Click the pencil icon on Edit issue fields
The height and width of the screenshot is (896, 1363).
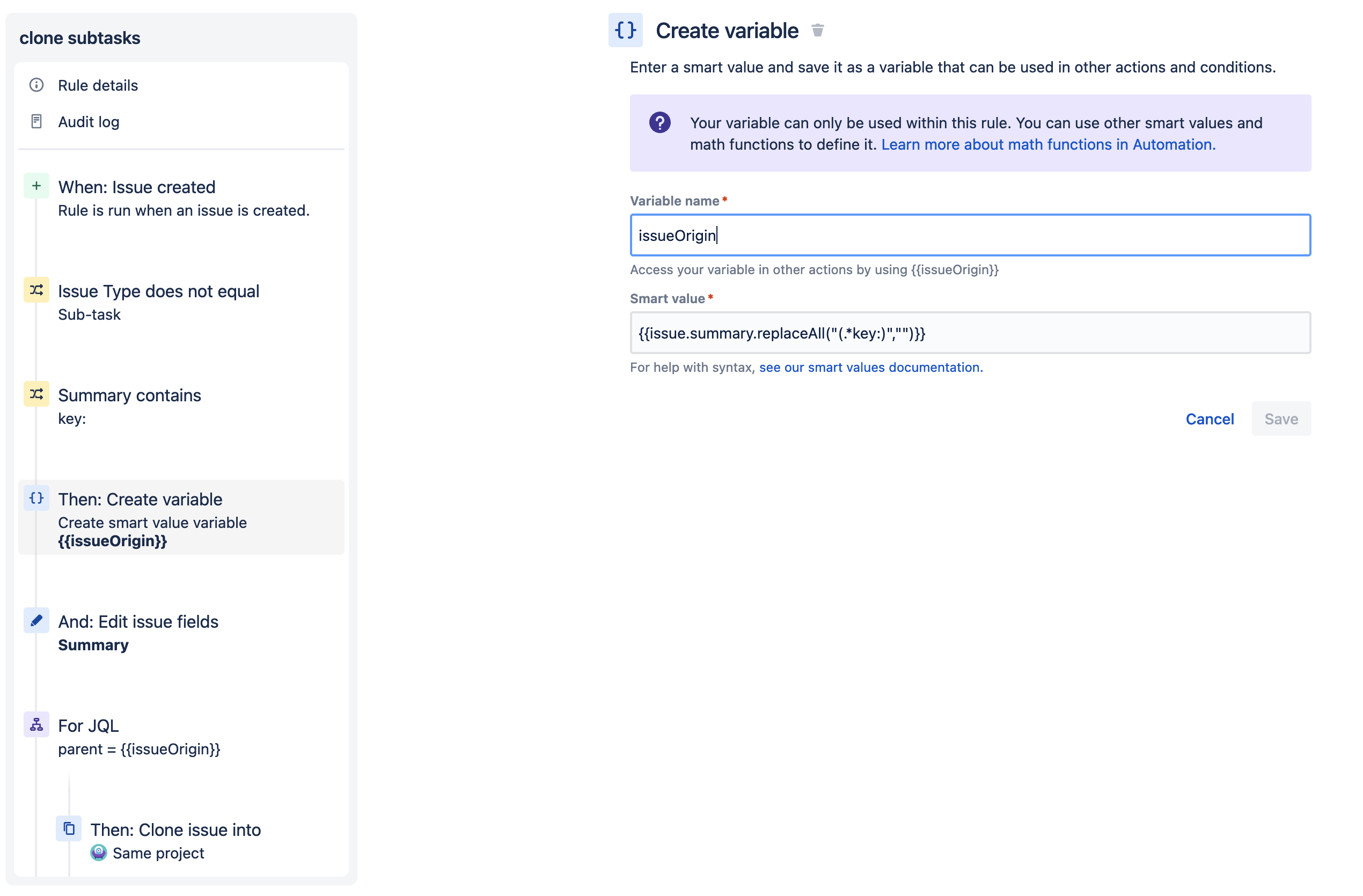(x=36, y=621)
